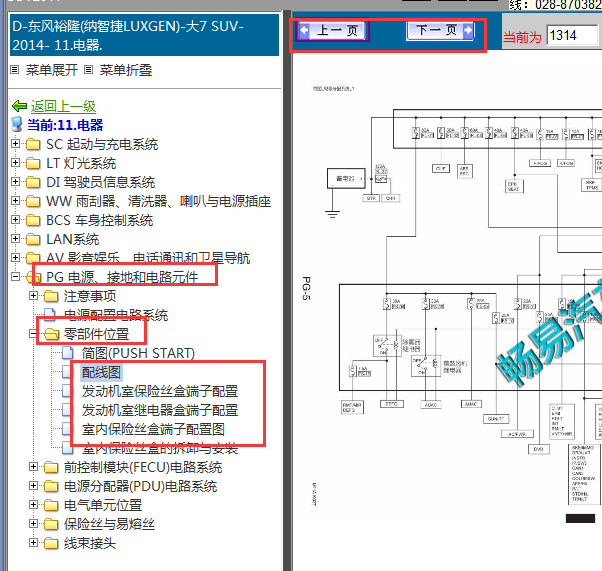Click folder icon of SC 起动与充电系统
Screen dimensions: 602x571
pos(33,144)
